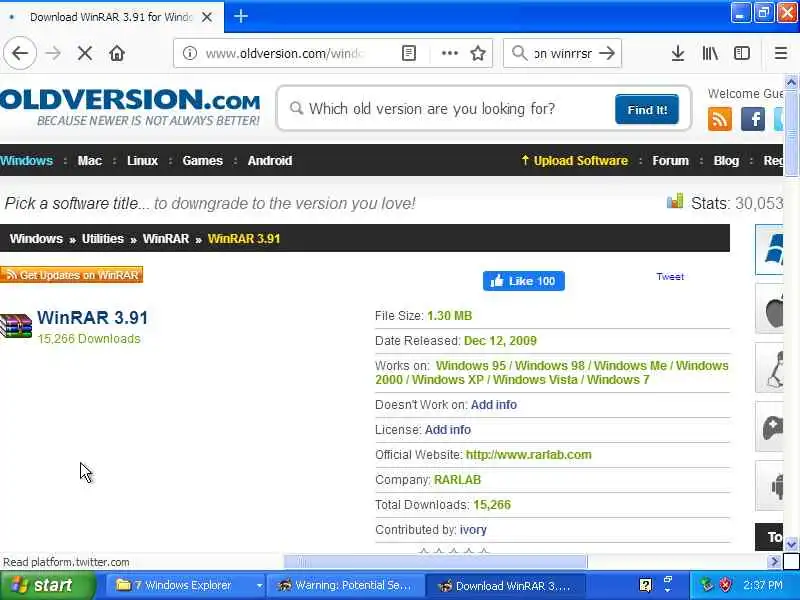This screenshot has width=800, height=600.
Task: Toggle reader view icon
Action: 409,53
